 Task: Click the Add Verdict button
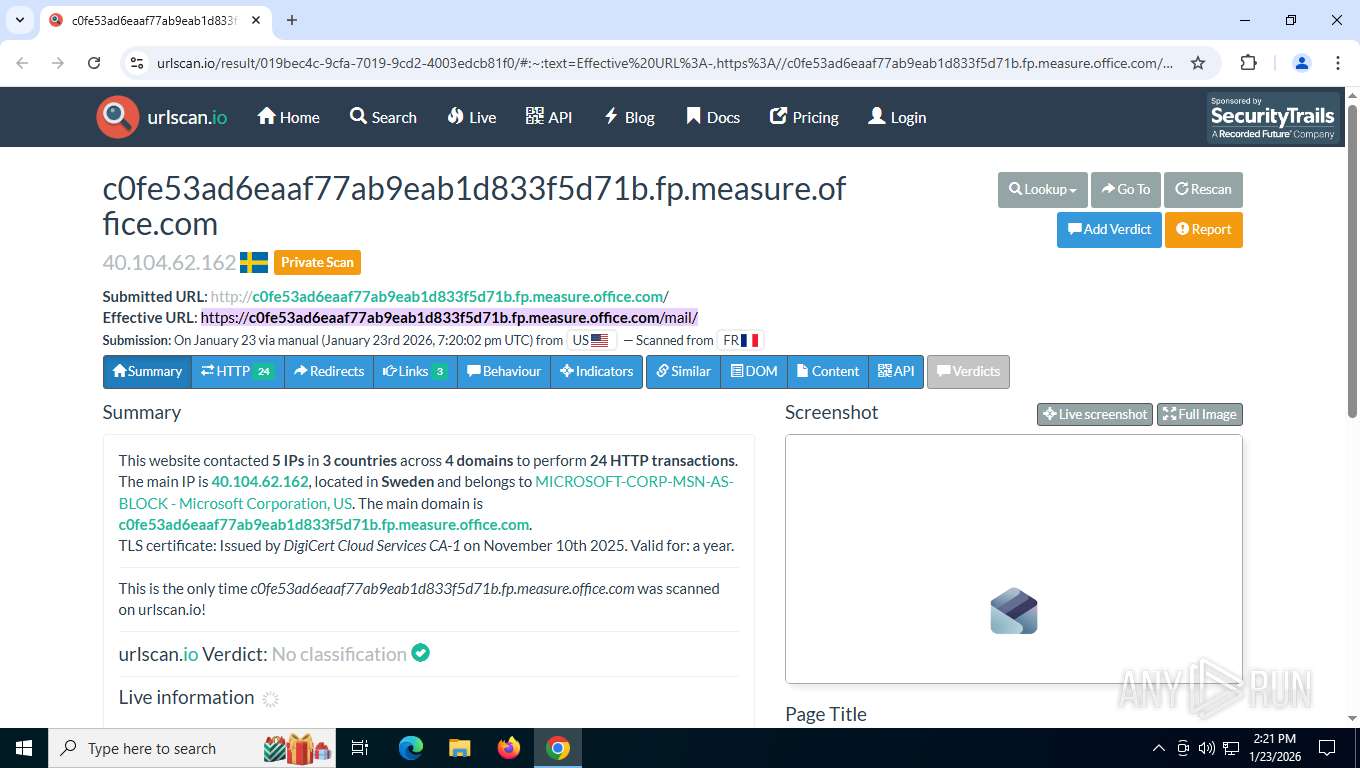(x=1109, y=229)
